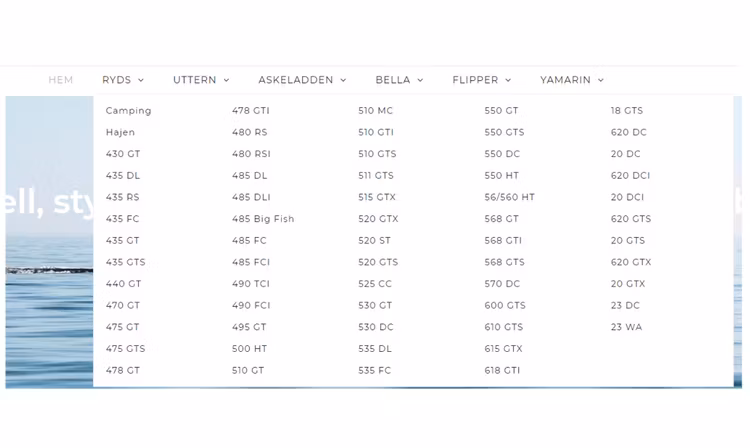Select the 535 FC model
Viewport: 750px width, 448px height.
pyautogui.click(x=375, y=370)
